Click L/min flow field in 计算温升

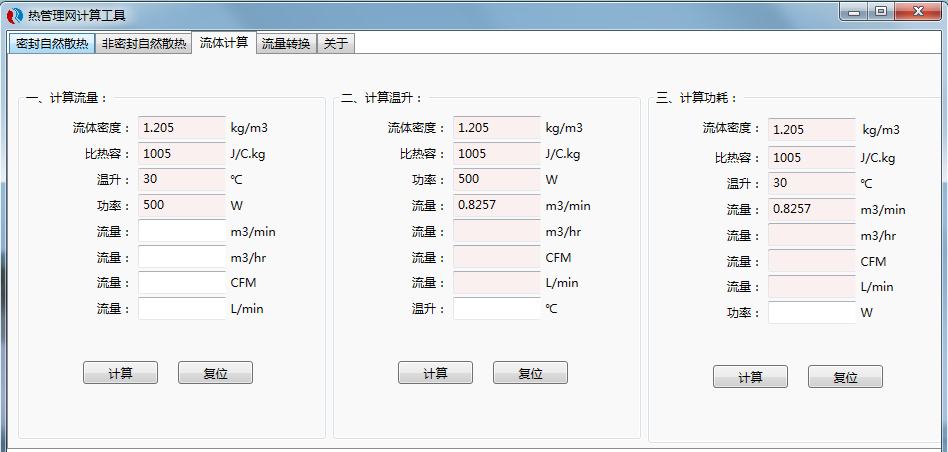click(x=497, y=283)
